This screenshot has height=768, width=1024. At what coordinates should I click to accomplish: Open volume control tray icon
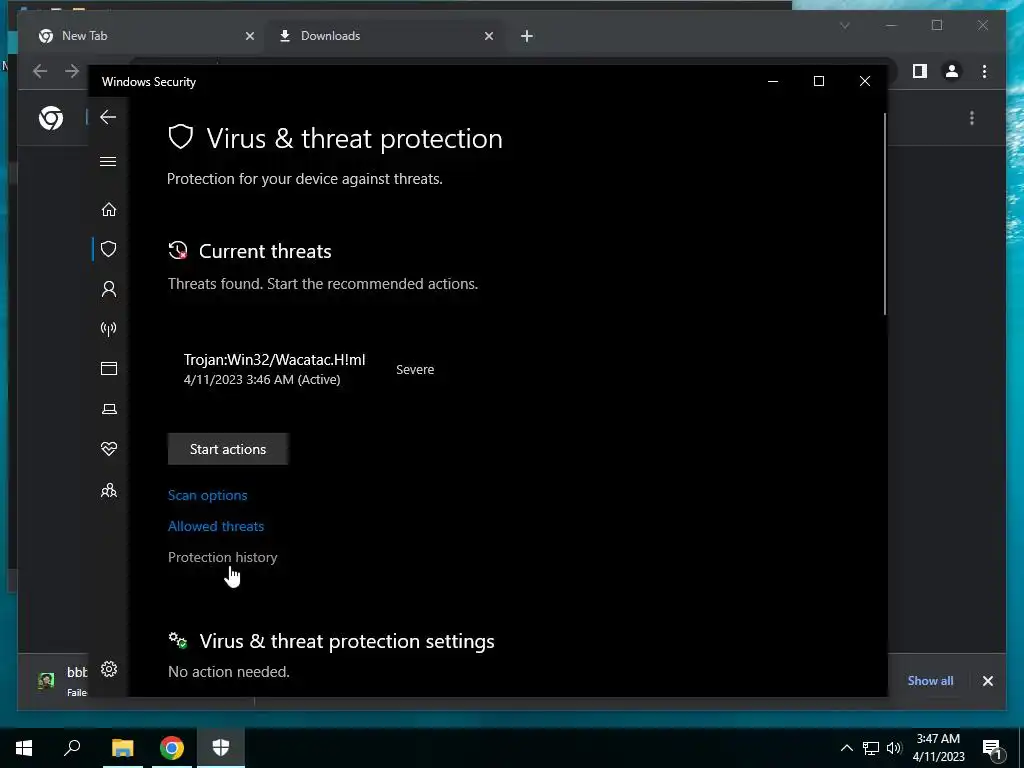pyautogui.click(x=894, y=748)
